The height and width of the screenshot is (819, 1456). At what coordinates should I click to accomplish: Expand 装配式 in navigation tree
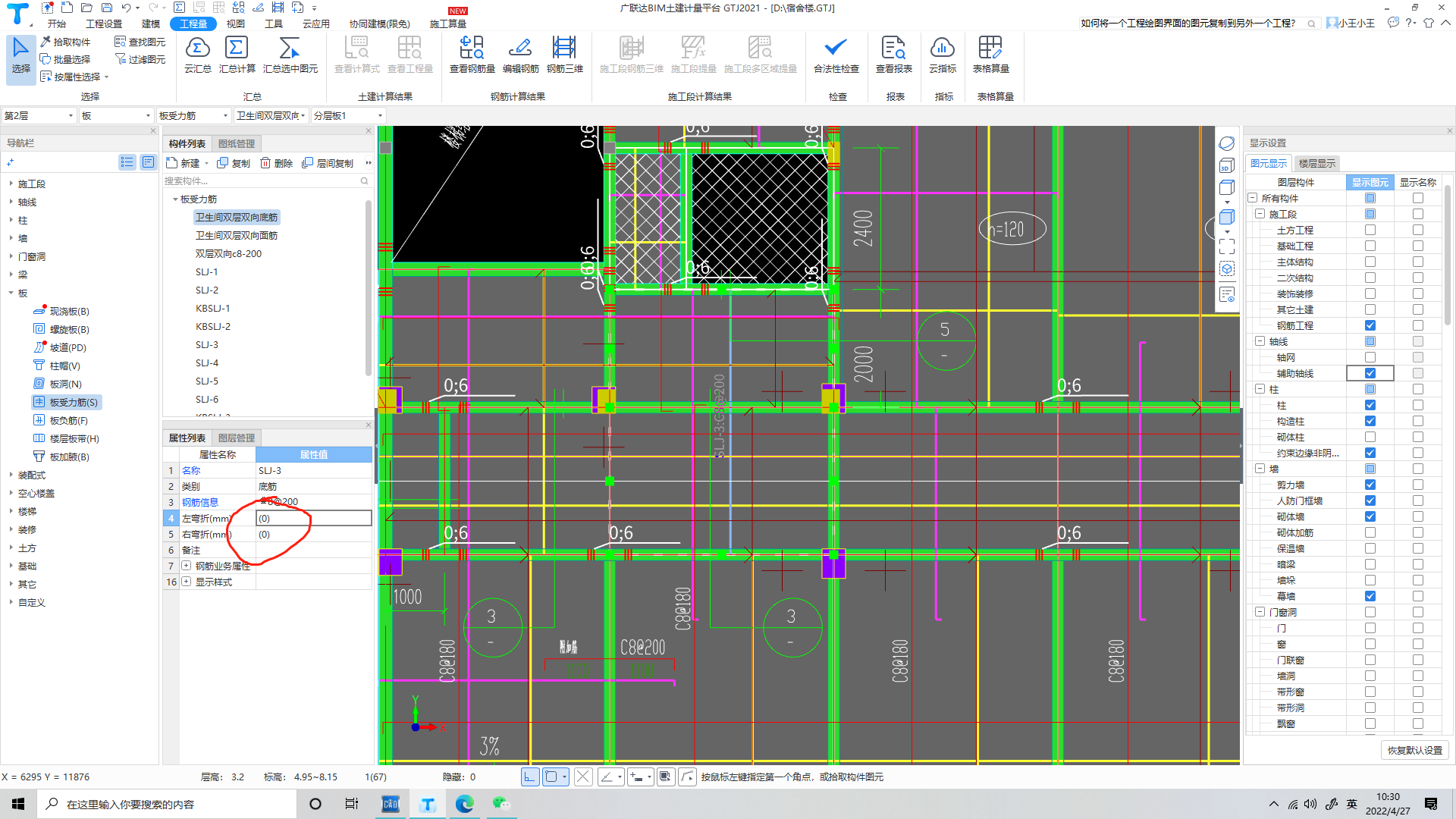tap(11, 475)
